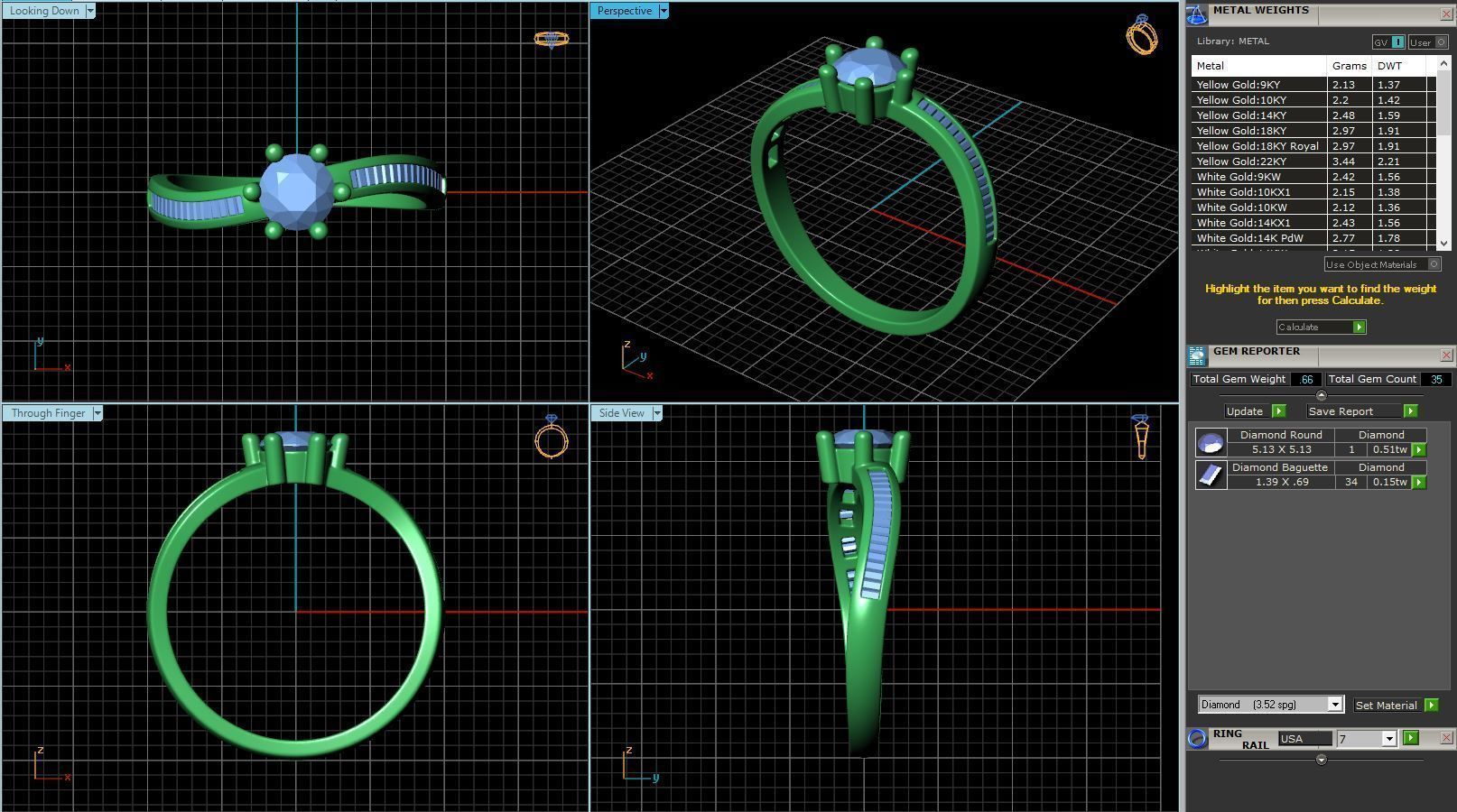Screen dimensions: 1457x812
Task: Collapse Gem Reporter panel with circular arrow
Action: pos(1322,395)
